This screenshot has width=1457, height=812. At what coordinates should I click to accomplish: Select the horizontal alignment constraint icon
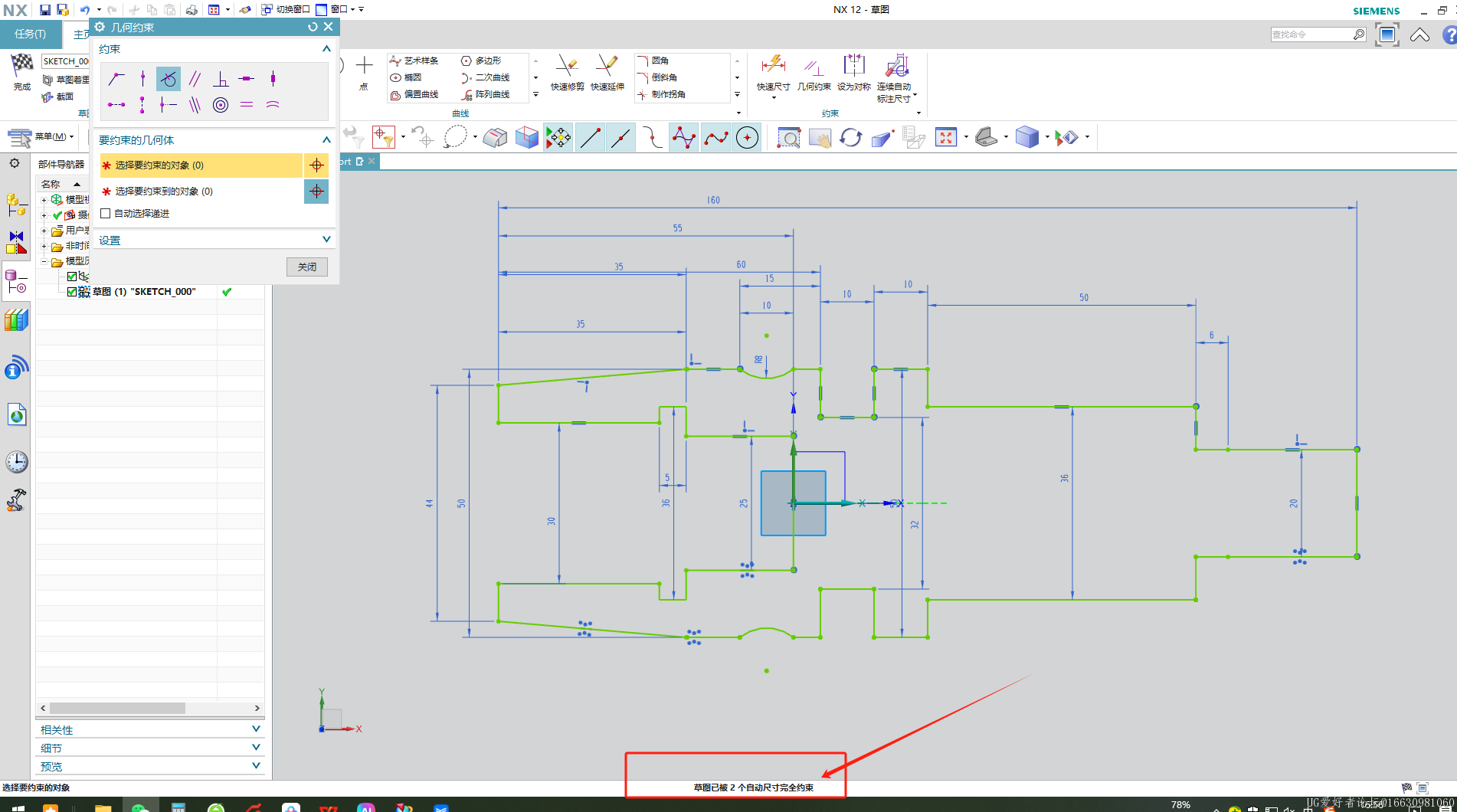click(x=116, y=104)
